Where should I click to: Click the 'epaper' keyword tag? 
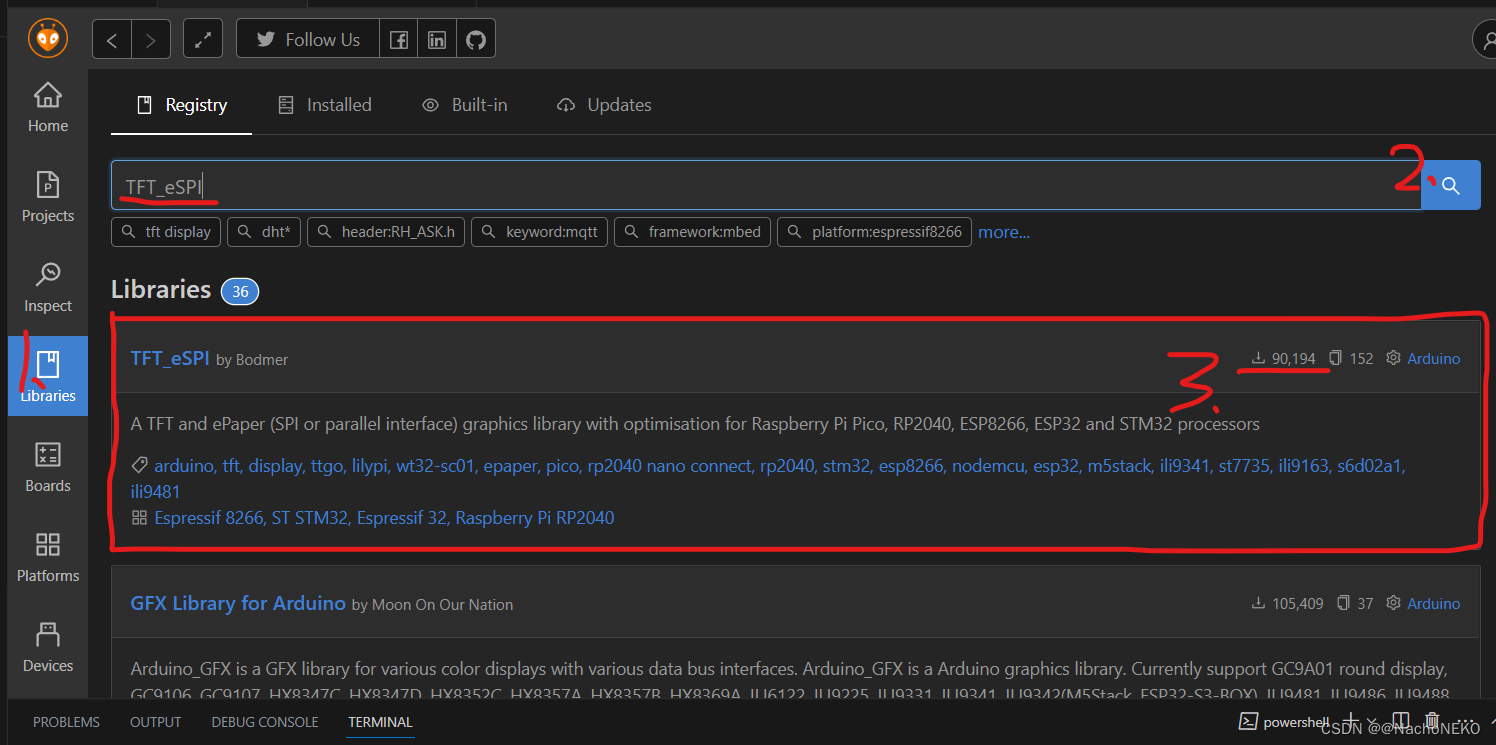click(510, 466)
